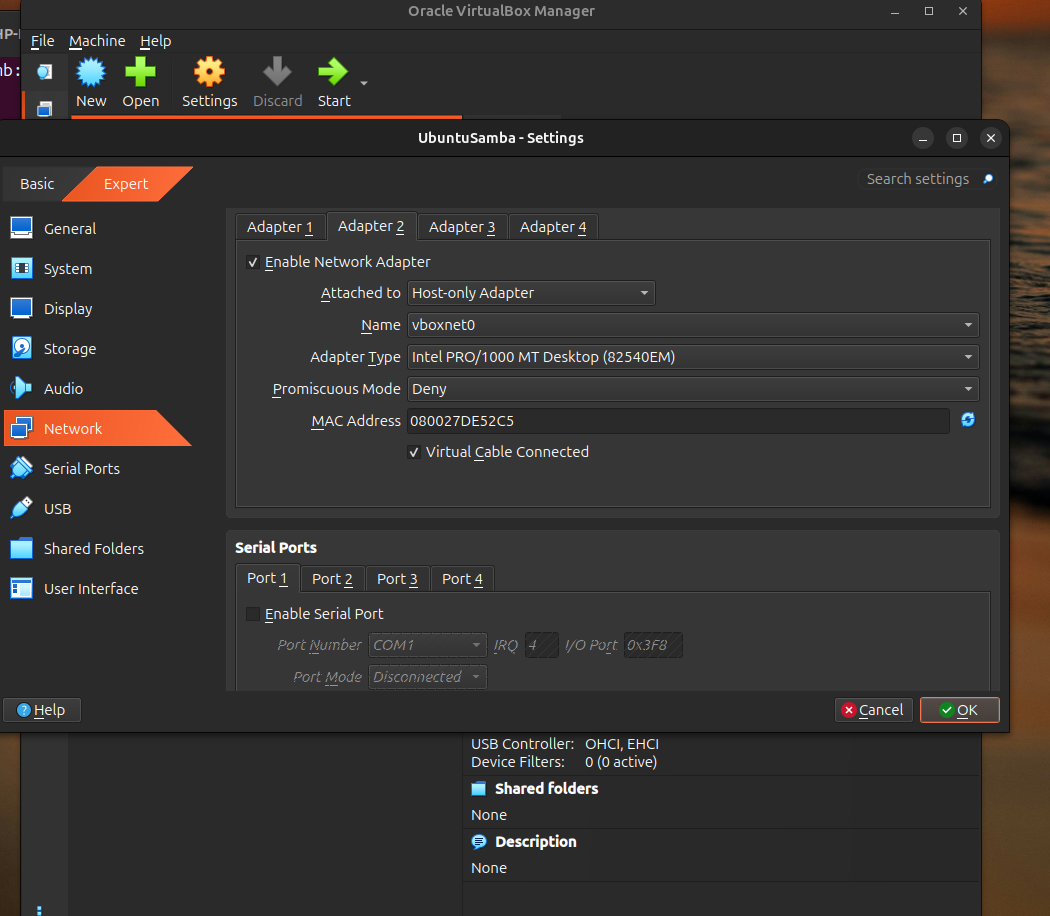Click the New virtual machine toolbar icon

click(x=91, y=73)
